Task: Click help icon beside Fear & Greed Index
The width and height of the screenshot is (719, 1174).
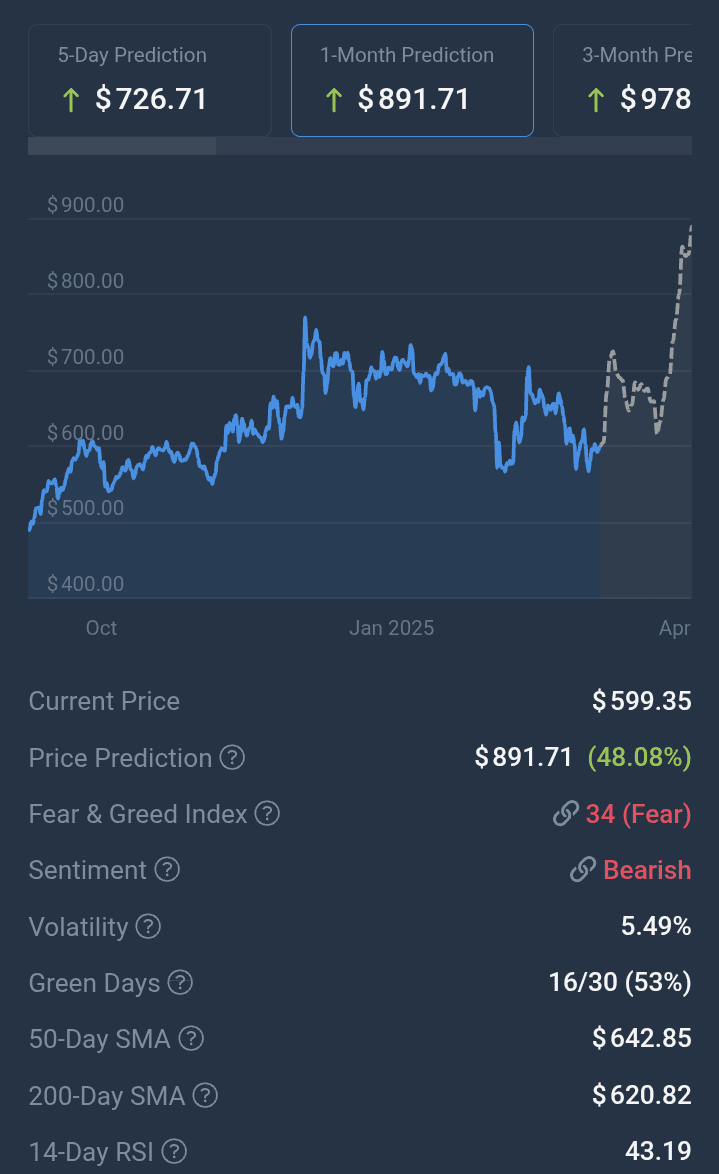Action: 267,814
